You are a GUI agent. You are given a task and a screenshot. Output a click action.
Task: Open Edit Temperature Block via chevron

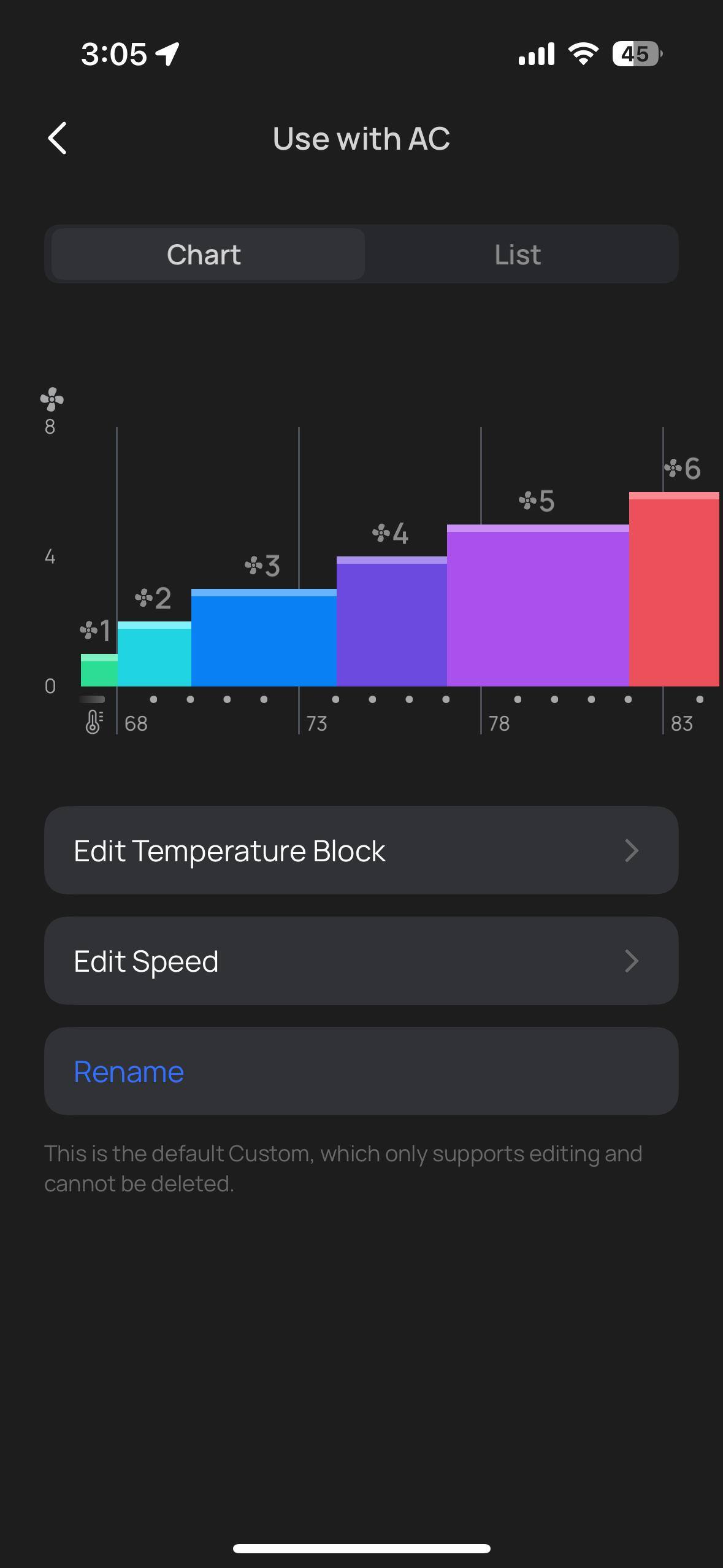tap(632, 850)
